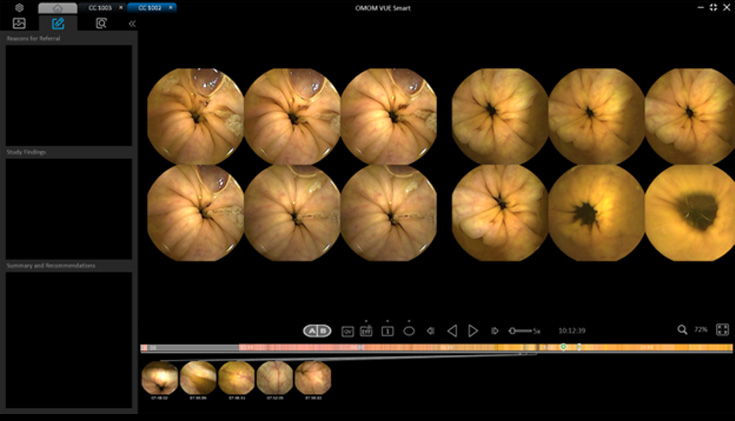Screen dimensions: 735x421
Task: Click the Summary and Recommendations text box
Action: tap(68, 339)
